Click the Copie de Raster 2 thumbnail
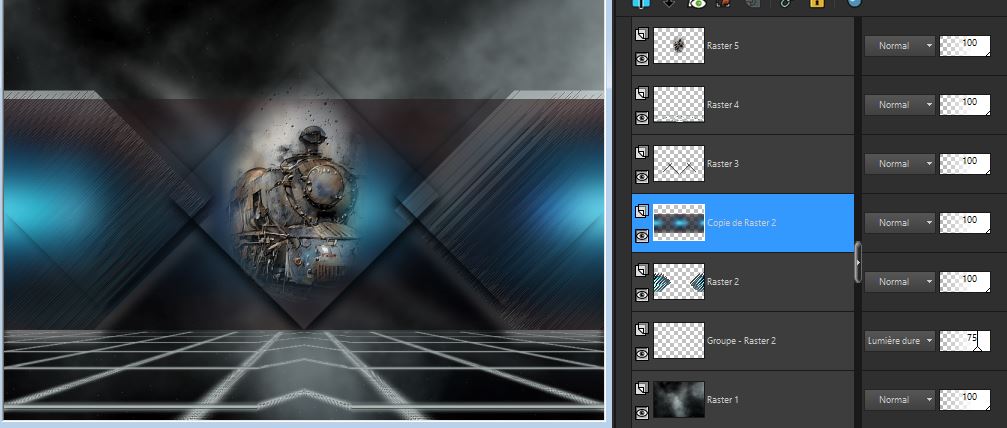Viewport: 1007px width, 428px height. pyautogui.click(x=679, y=223)
